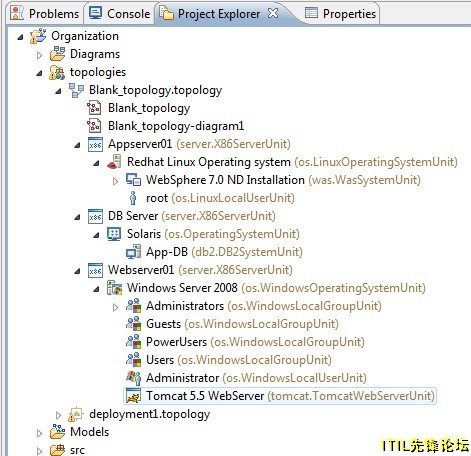
Task: Expand the Administrators group node
Action: click(115, 307)
